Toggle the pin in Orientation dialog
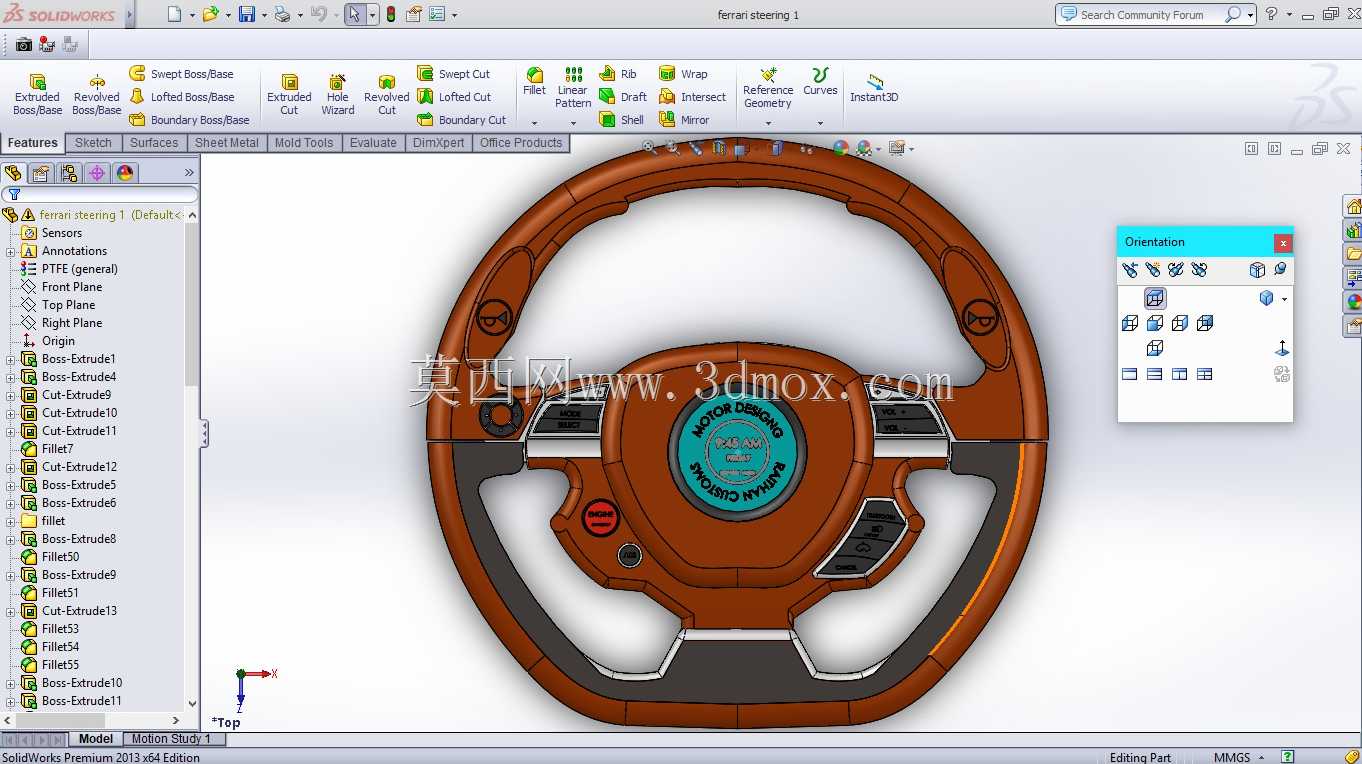 tap(1280, 270)
